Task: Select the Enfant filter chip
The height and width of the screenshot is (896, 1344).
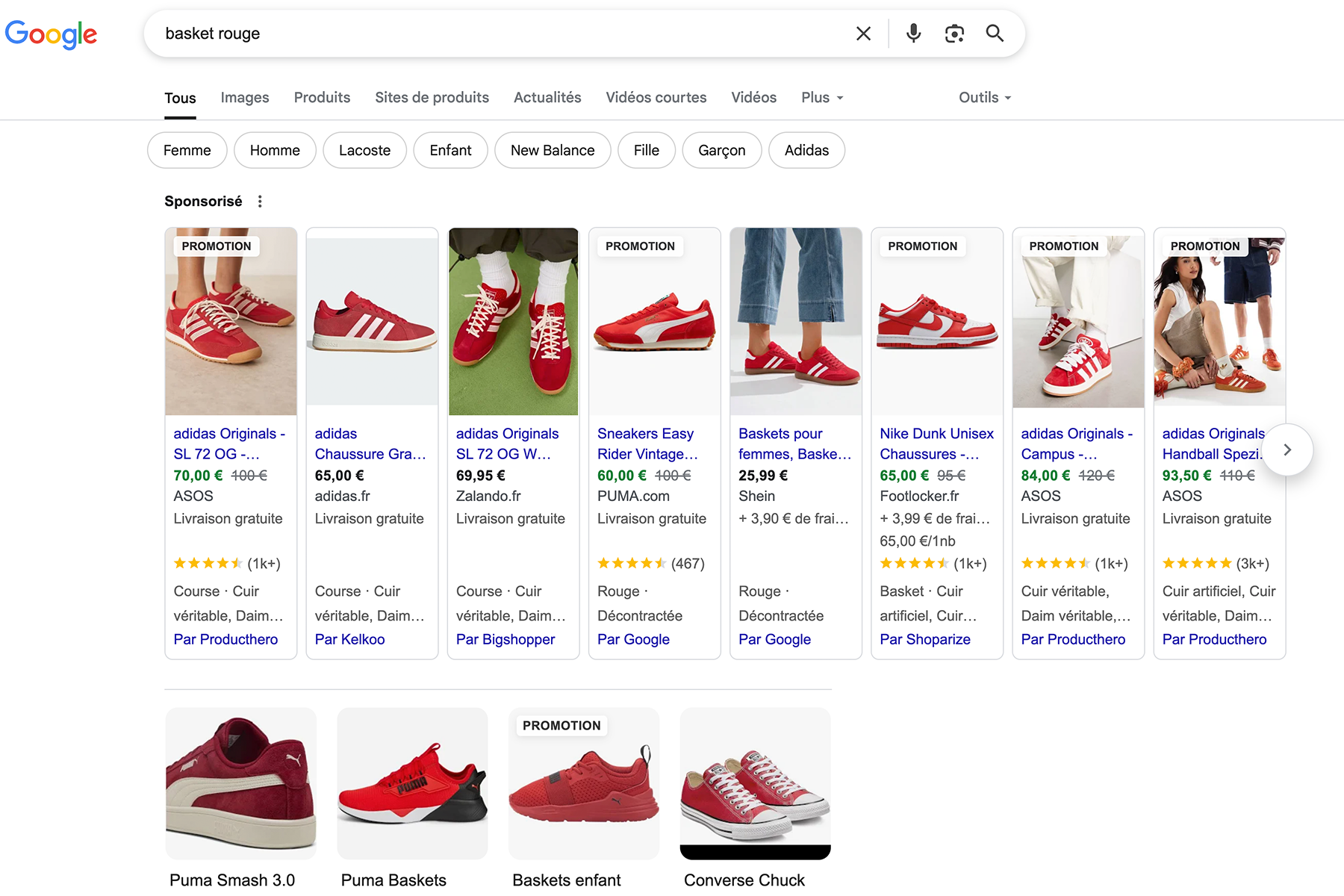Action: click(x=450, y=151)
